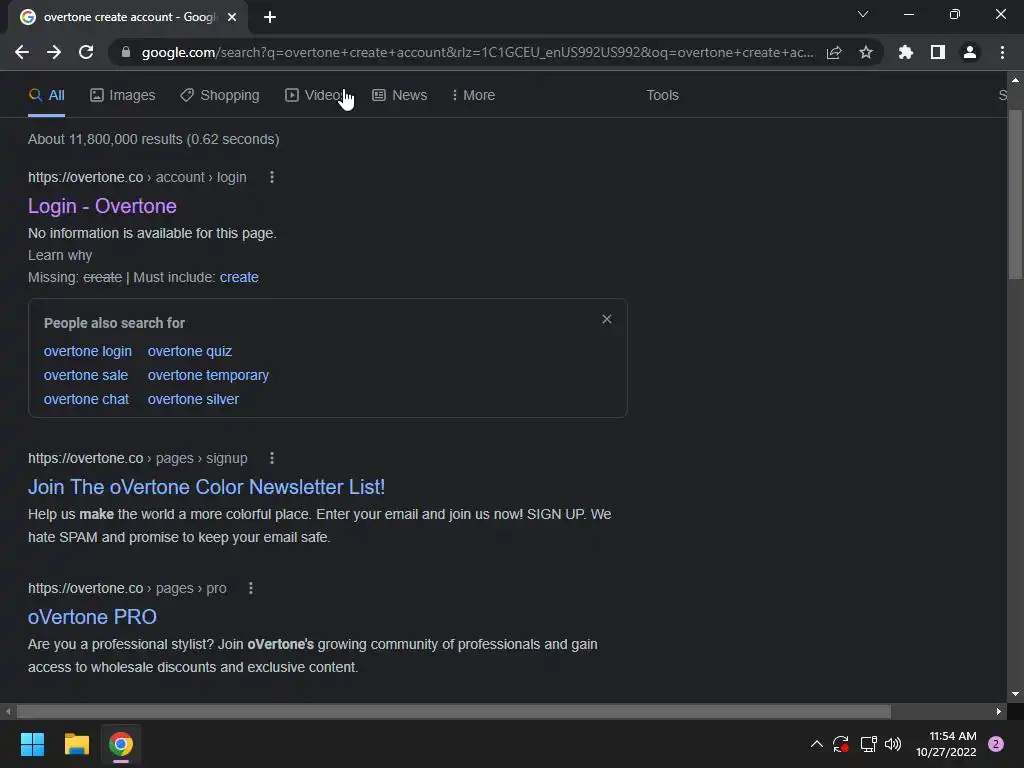Click https://overtone.co account login breadcrumb
Image resolution: width=1024 pixels, height=768 pixels.
pyautogui.click(x=137, y=177)
